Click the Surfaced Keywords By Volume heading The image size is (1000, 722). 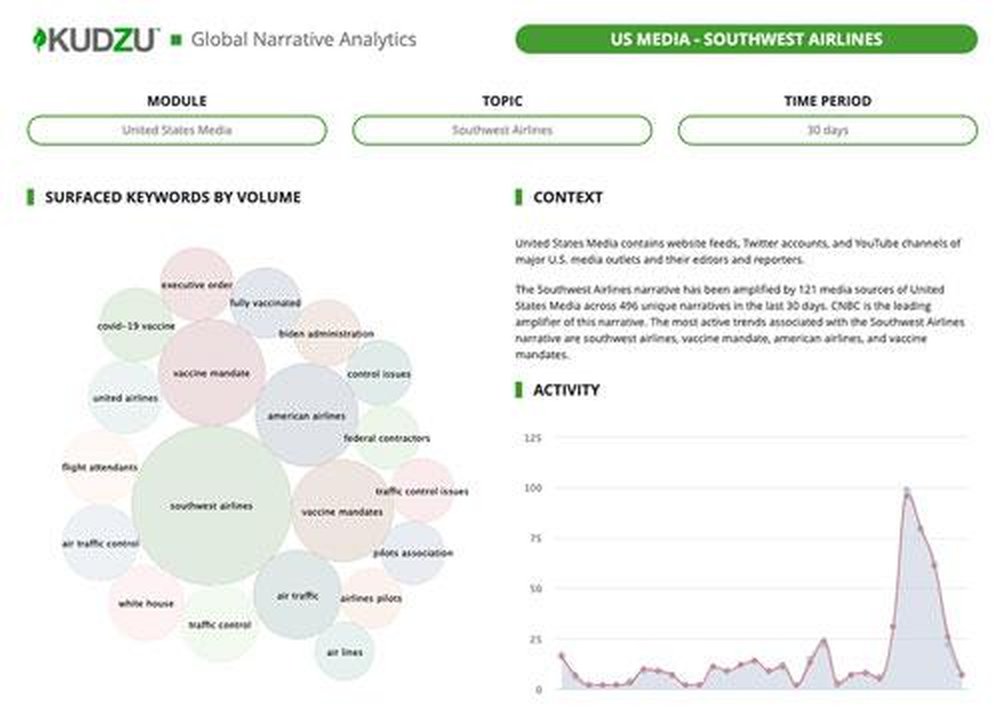[173, 197]
